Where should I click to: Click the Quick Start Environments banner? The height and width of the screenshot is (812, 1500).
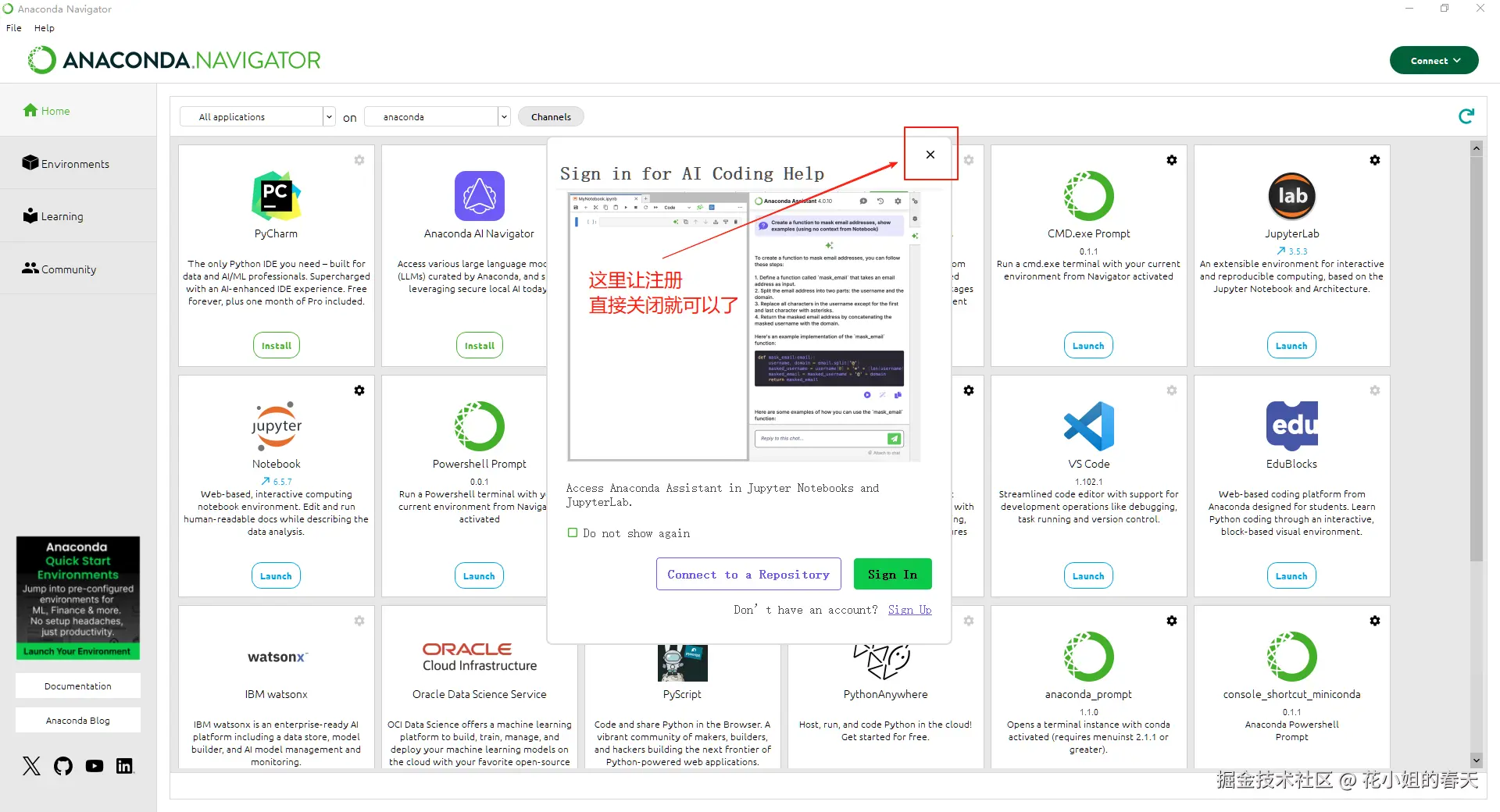coord(78,597)
